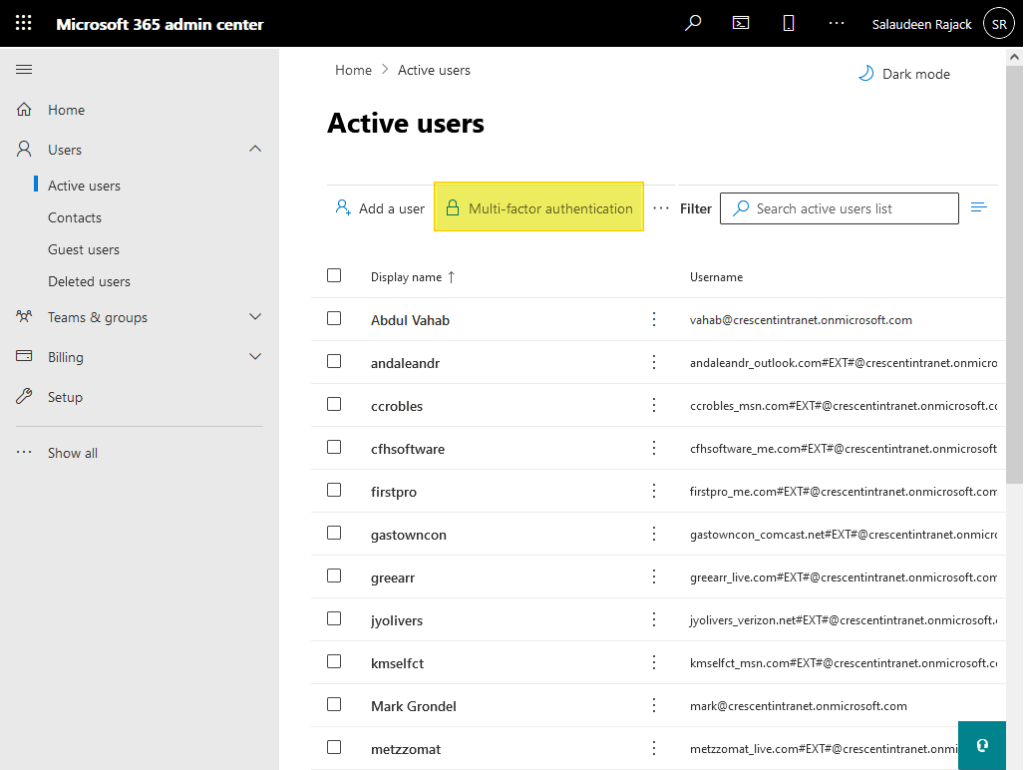Check the jyolivers row checkbox

tap(334, 618)
